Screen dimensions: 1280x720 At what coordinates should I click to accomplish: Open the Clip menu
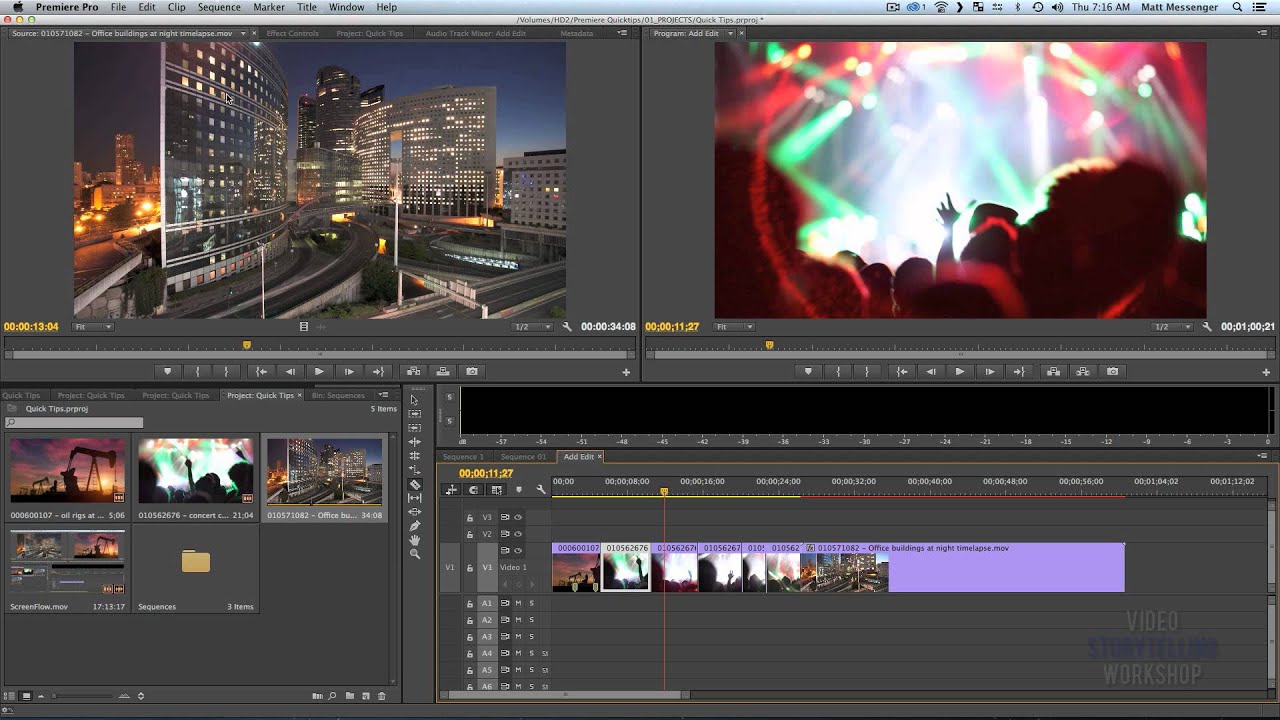tap(176, 7)
